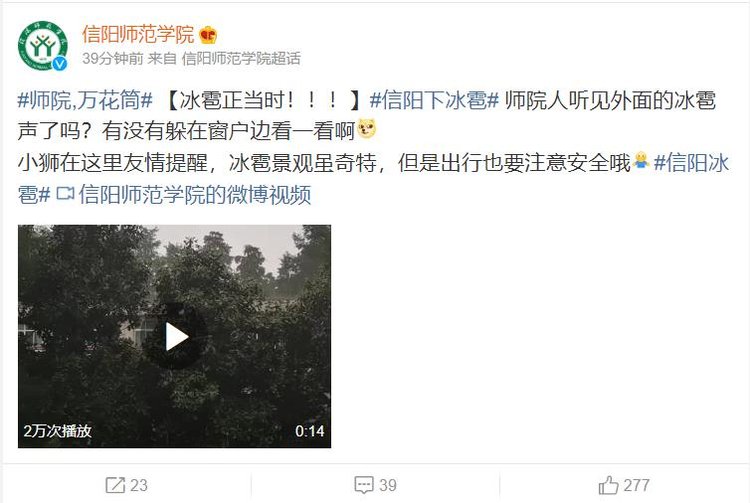The height and width of the screenshot is (503, 750).
Task: Open the comments icon showing 39
Action: [x=364, y=485]
